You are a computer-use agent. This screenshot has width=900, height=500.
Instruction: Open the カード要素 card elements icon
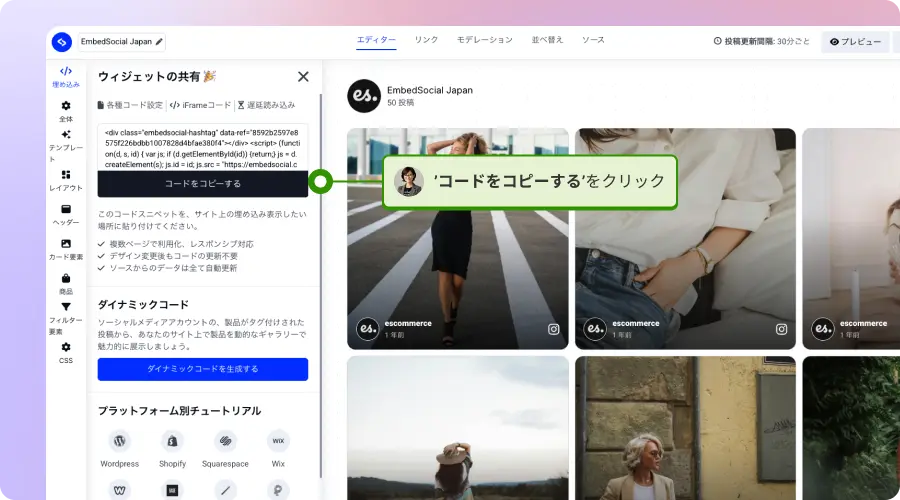[x=66, y=244]
